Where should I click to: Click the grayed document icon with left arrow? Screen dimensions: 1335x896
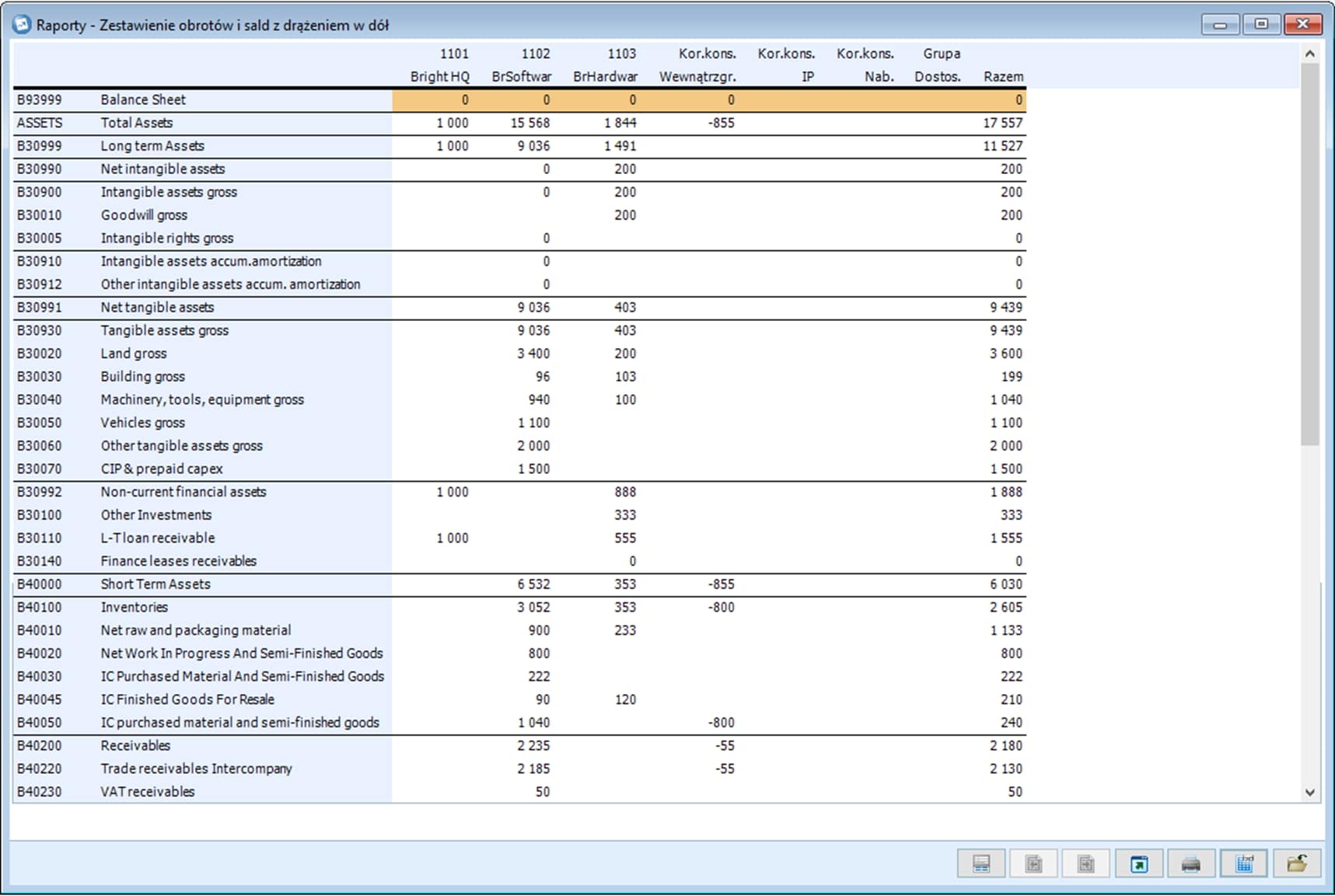[x=1033, y=863]
